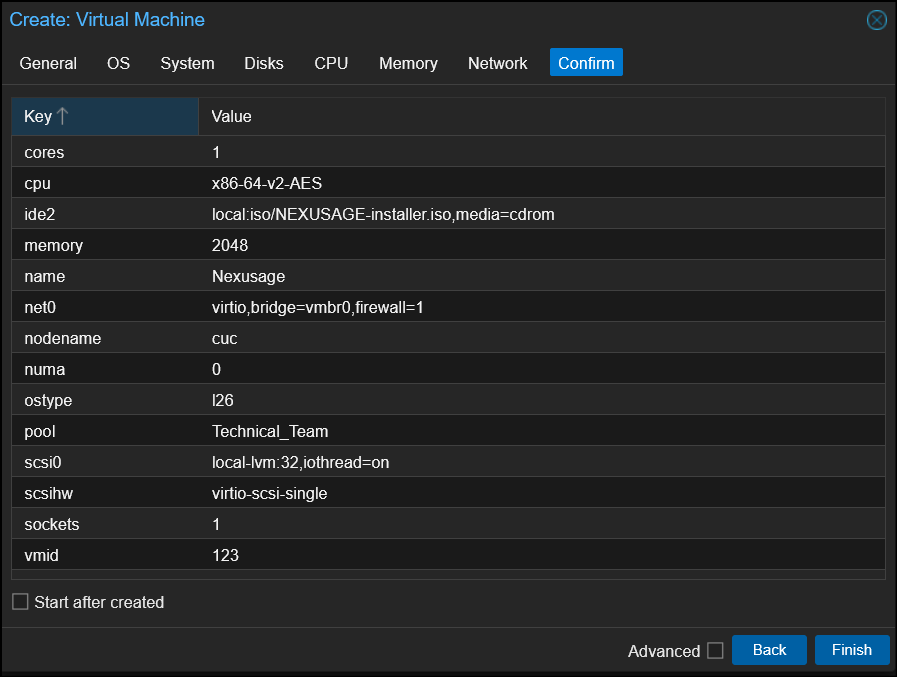Switch to the General tab

[x=48, y=63]
